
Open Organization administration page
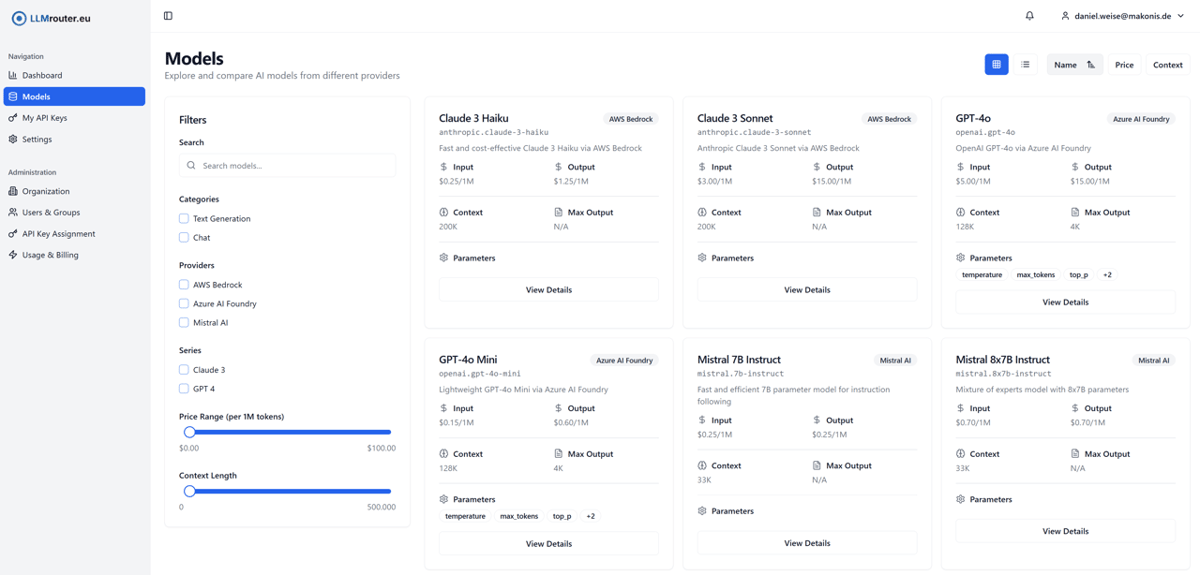(x=74, y=191)
